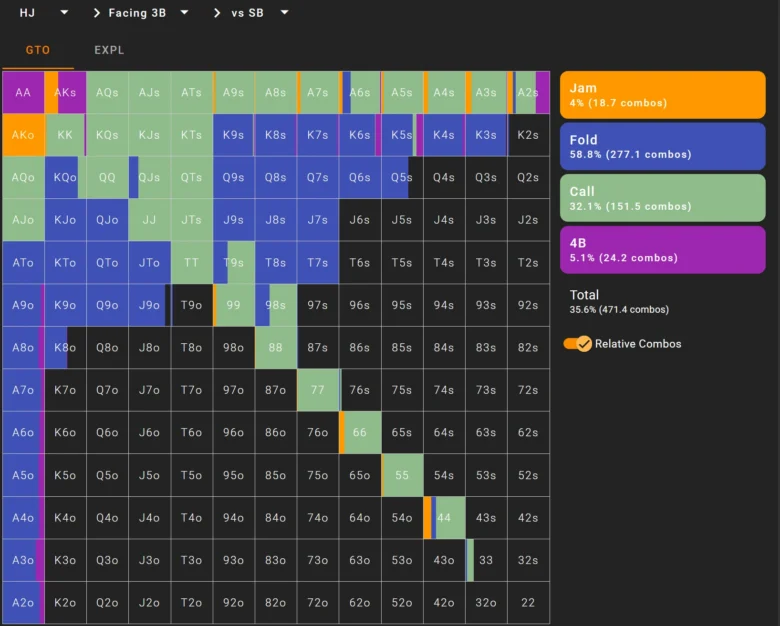Viewport: 780px width, 626px height.
Task: Switch to the GTO tab
Action: point(38,50)
